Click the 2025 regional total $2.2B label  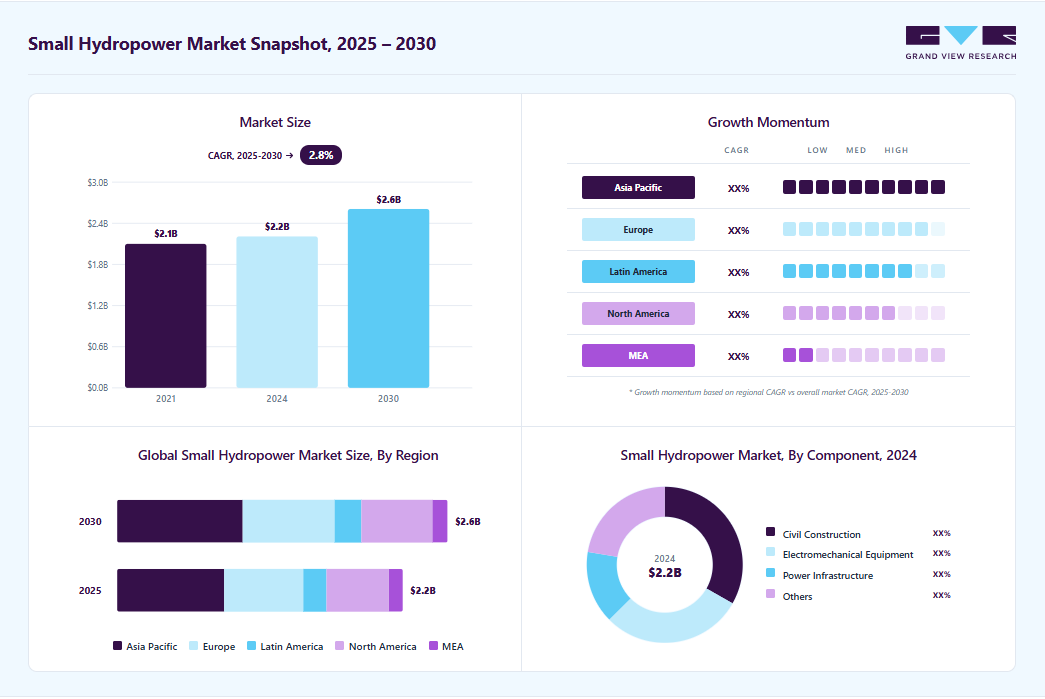tap(423, 590)
